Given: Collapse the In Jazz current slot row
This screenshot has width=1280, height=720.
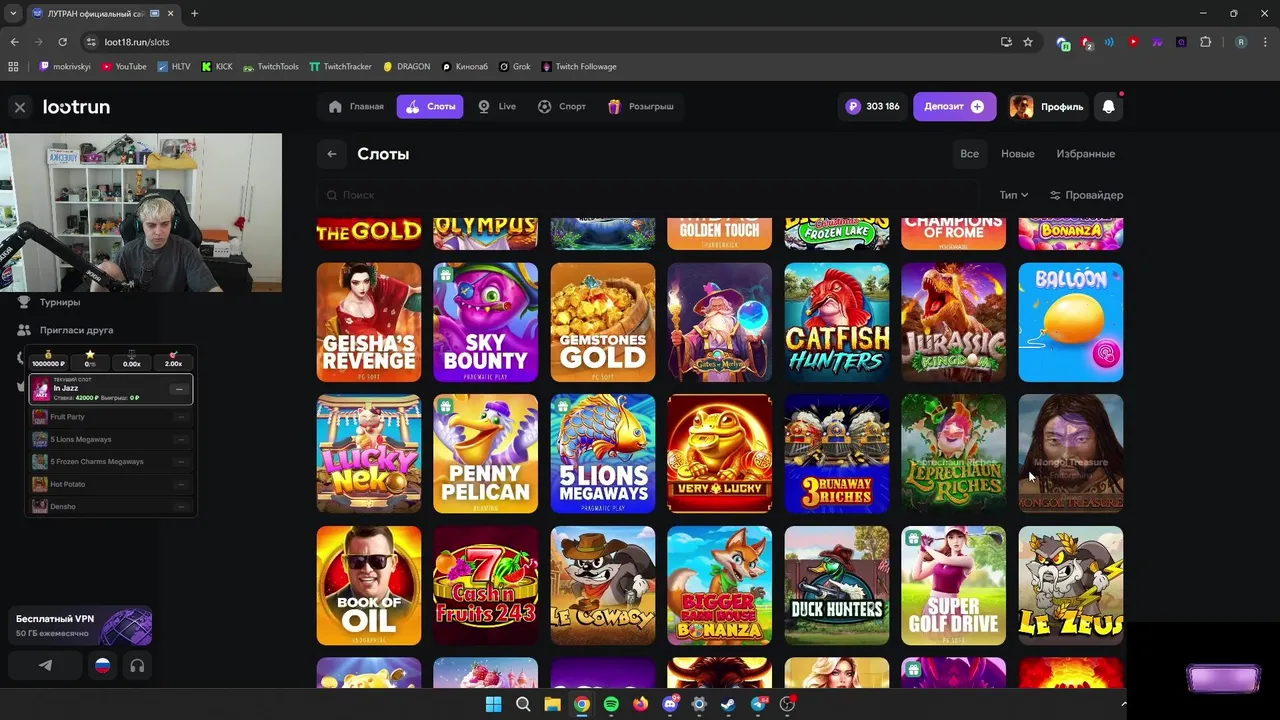Looking at the screenshot, I should pyautogui.click(x=178, y=389).
